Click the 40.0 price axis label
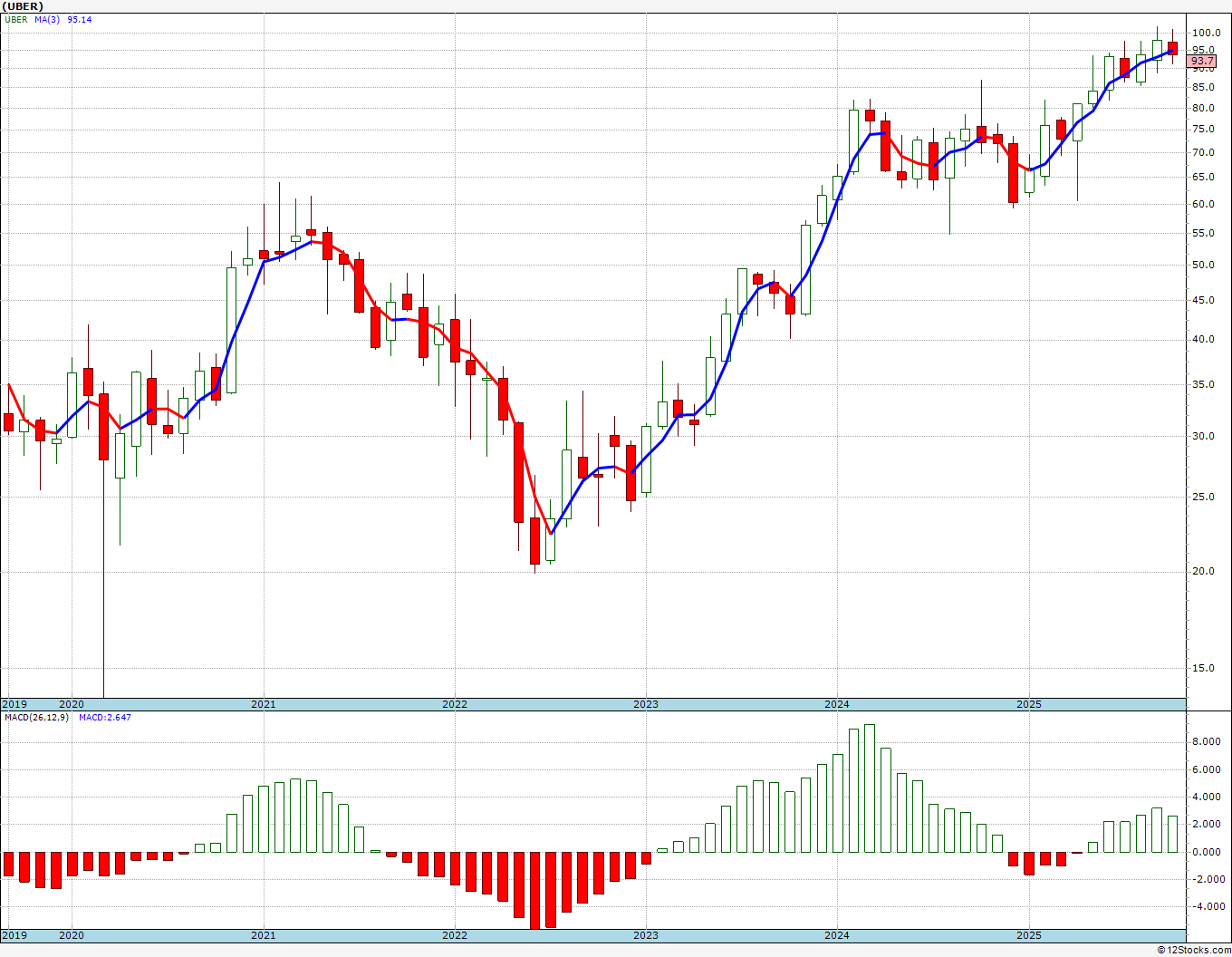1232x957 pixels. (x=1203, y=340)
